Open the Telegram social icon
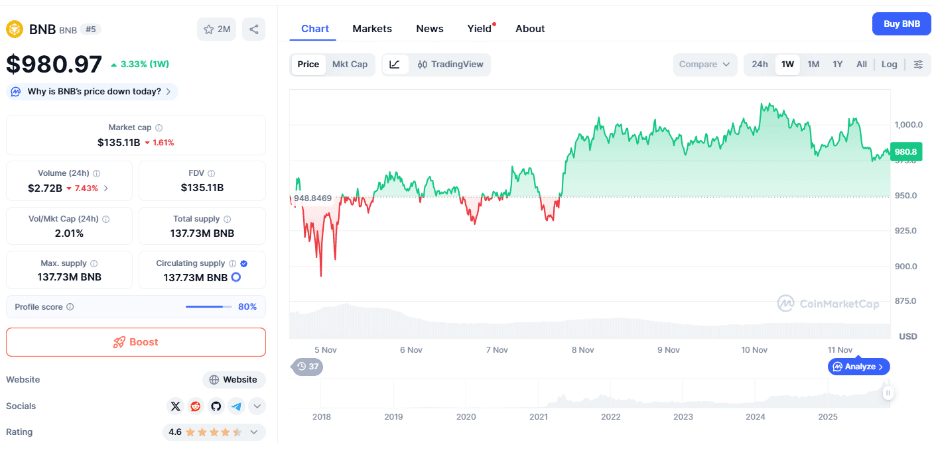This screenshot has height=451, width=937. 236,406
